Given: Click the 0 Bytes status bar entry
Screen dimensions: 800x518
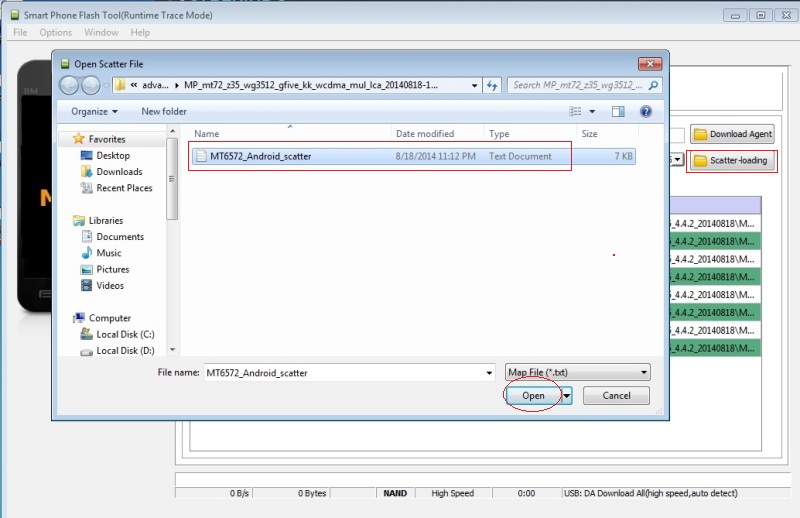Looking at the screenshot, I should click(x=312, y=493).
